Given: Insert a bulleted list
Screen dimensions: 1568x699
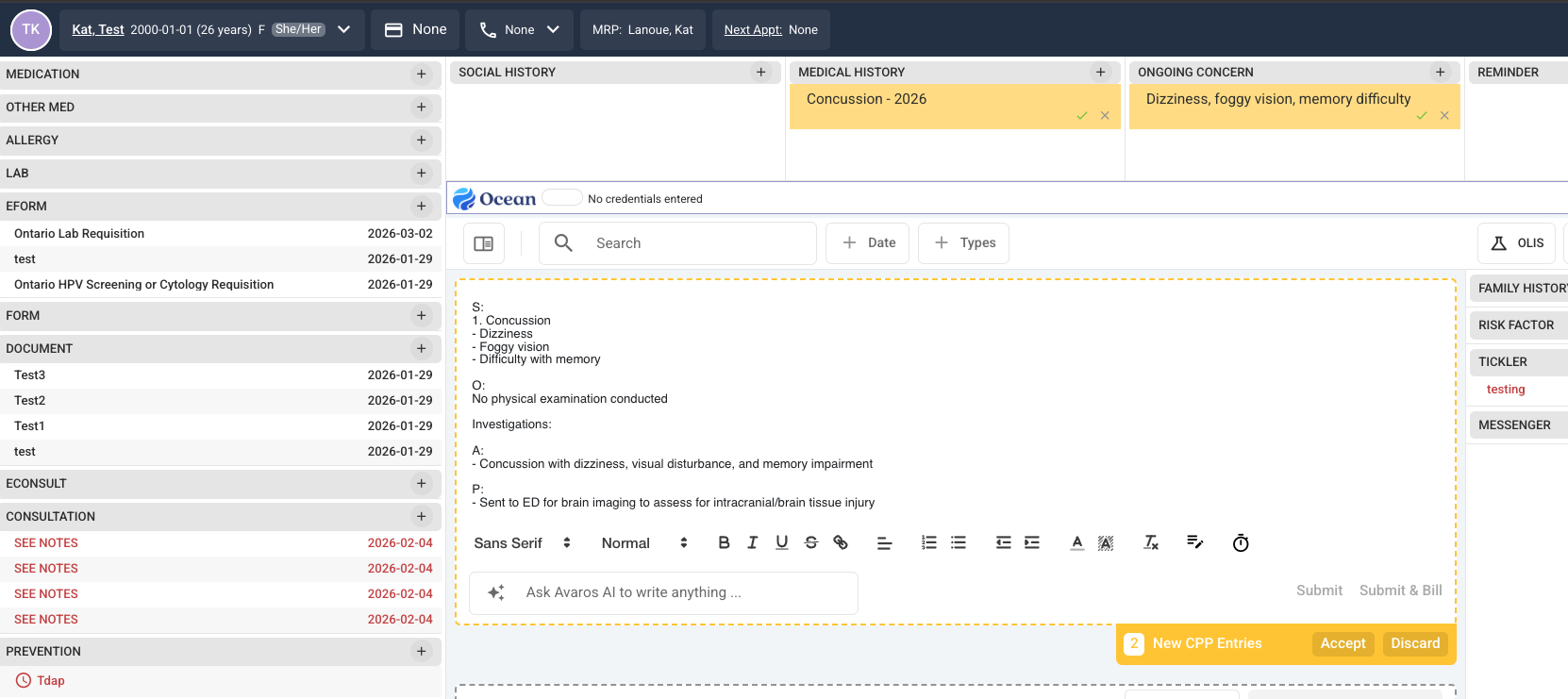Looking at the screenshot, I should click(x=959, y=542).
